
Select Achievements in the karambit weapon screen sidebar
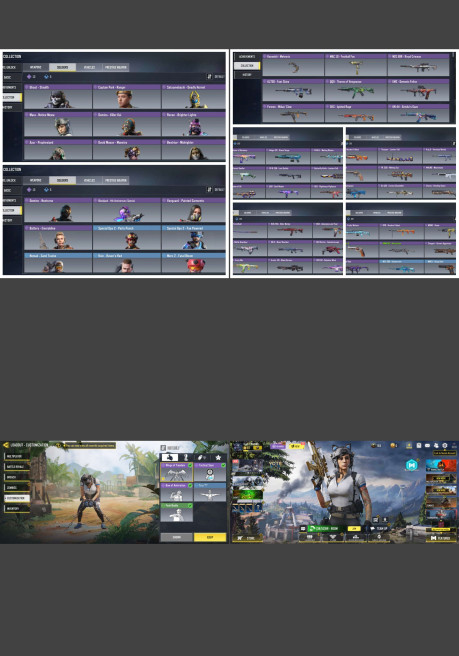(247, 56)
